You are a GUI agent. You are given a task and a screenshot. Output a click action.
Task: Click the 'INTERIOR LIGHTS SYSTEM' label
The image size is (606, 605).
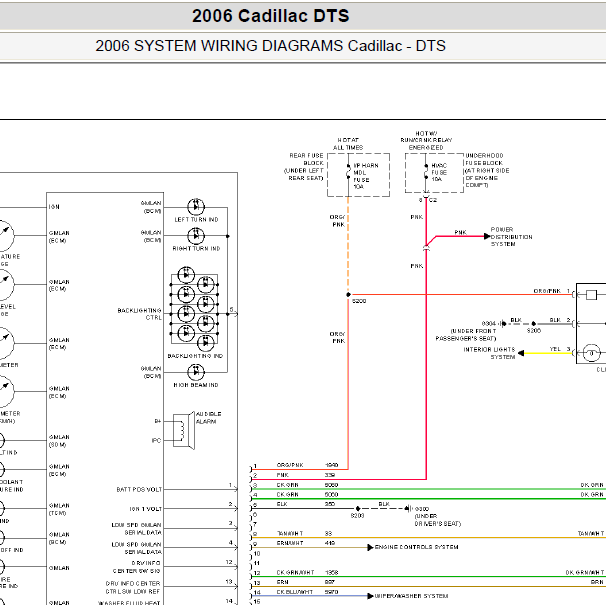tap(489, 353)
